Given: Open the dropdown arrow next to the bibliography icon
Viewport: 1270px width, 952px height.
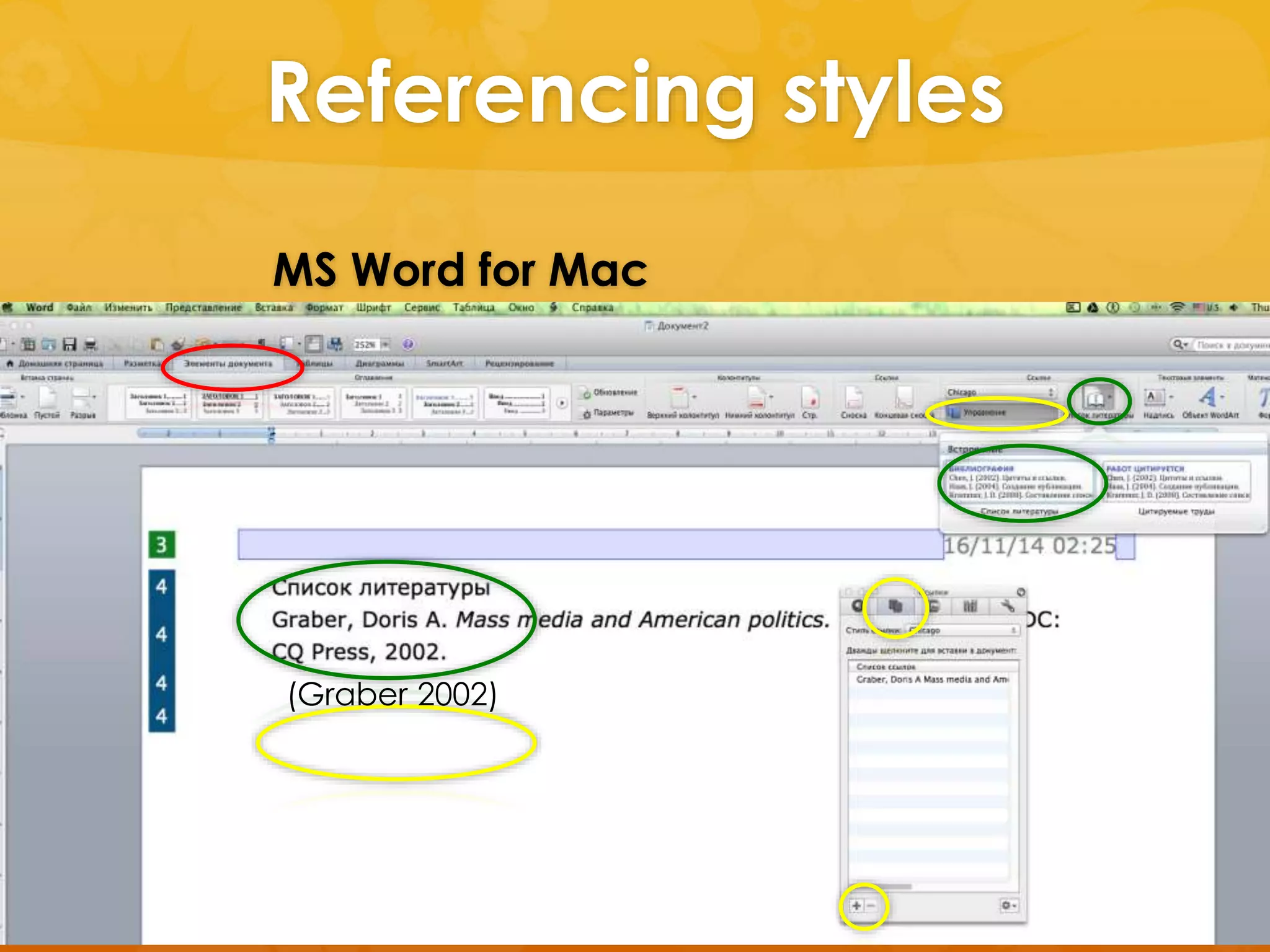Looking at the screenshot, I should pyautogui.click(x=1110, y=397).
